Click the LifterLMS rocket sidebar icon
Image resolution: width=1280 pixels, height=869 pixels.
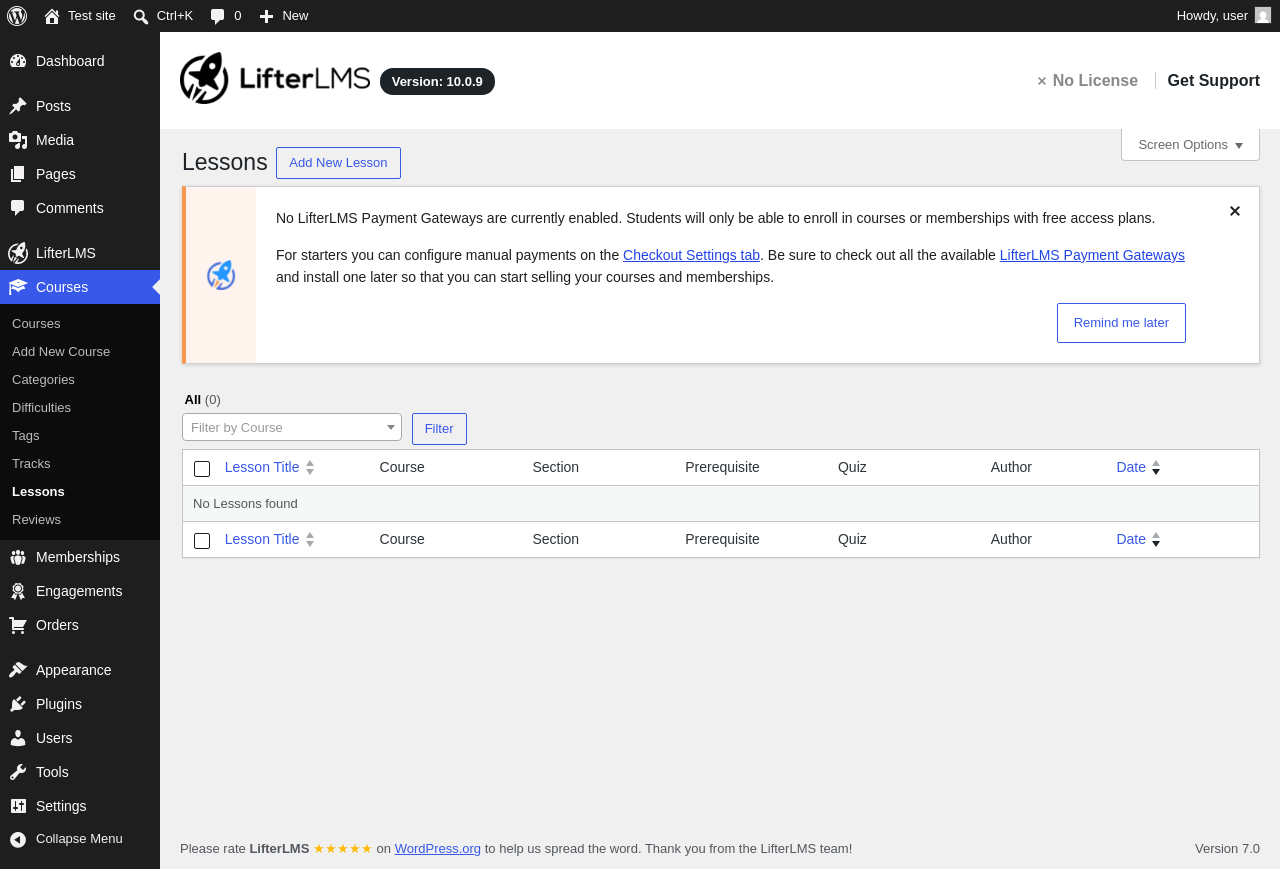coord(18,253)
